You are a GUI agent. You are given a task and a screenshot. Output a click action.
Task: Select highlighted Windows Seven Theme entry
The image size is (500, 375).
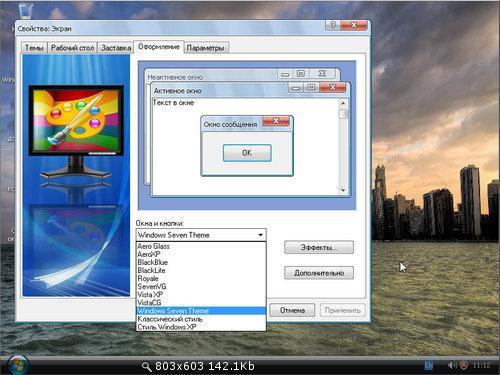coord(201,311)
